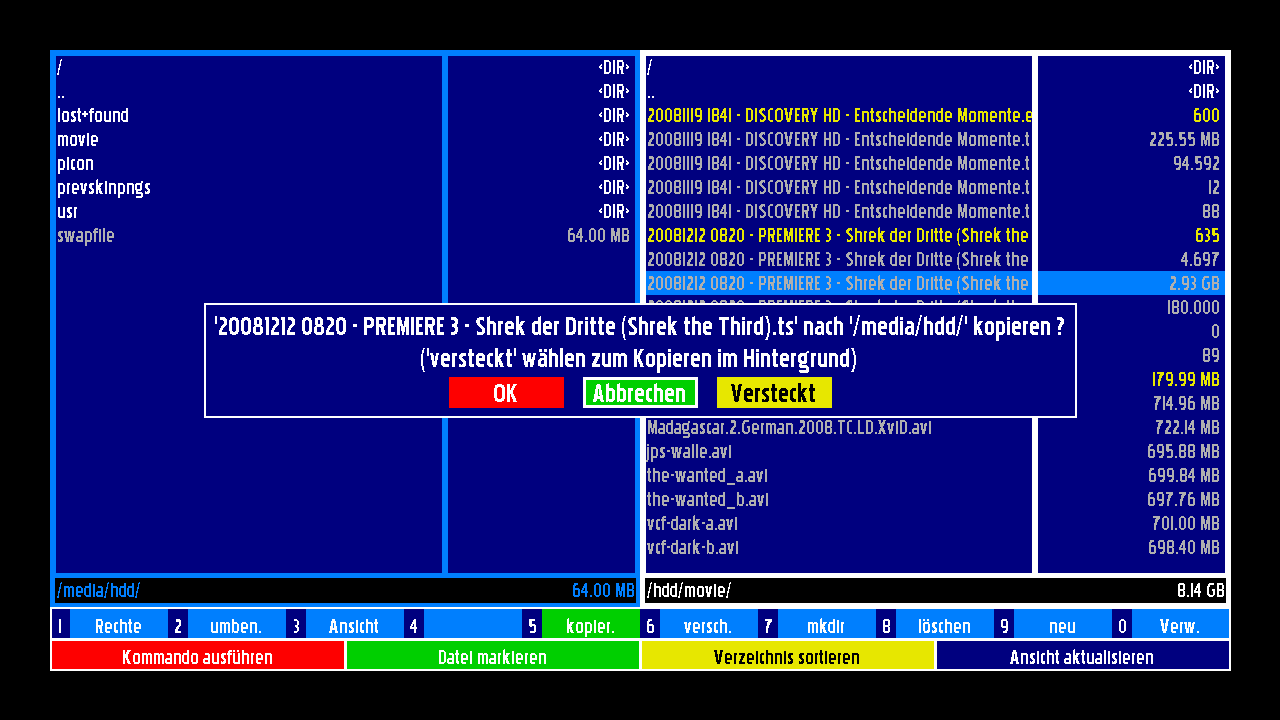The image size is (1280, 720).
Task: Click green Datei markieren bar
Action: click(492, 657)
